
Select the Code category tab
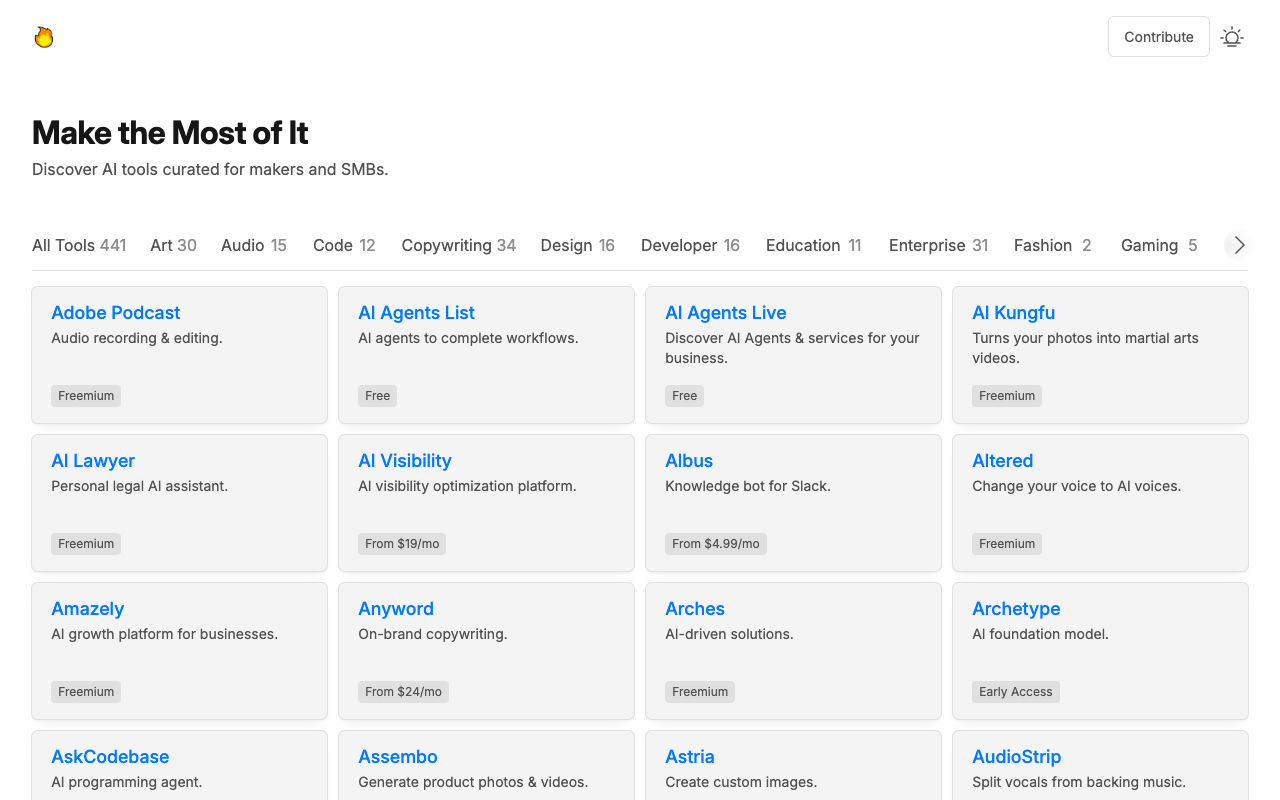click(x=344, y=245)
